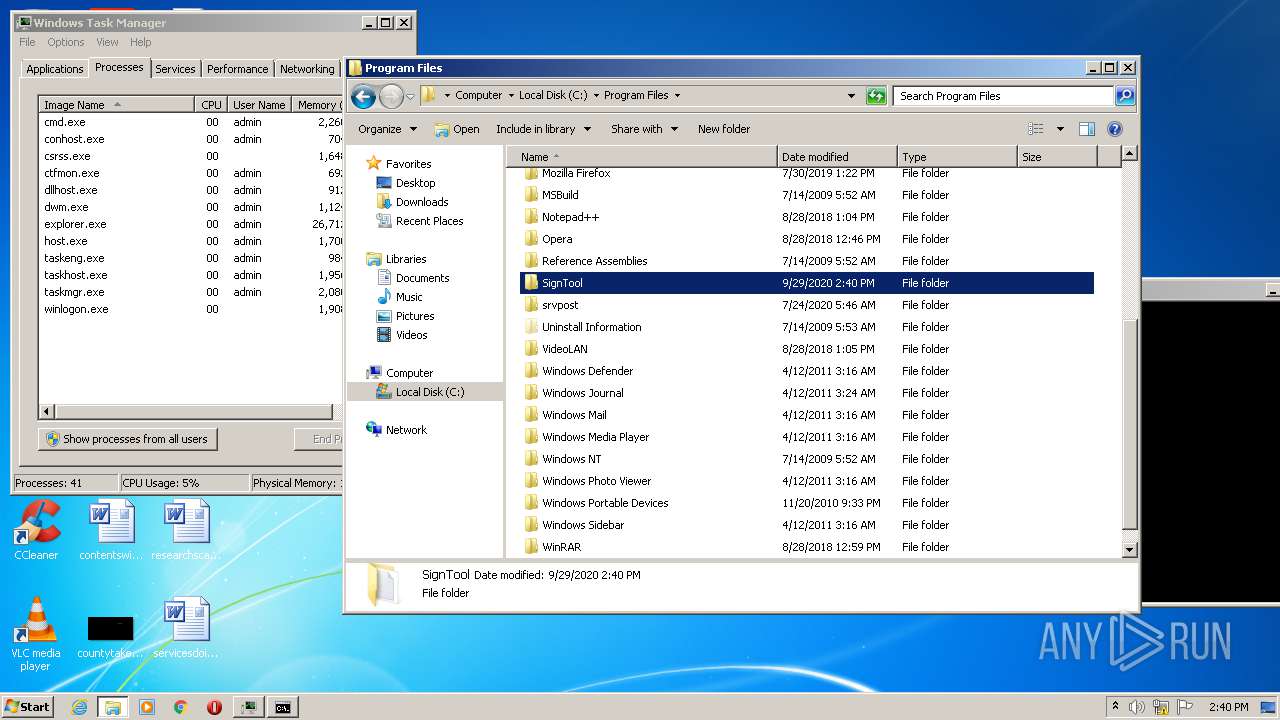The image size is (1280, 720).
Task: Switch to the Networking tab
Action: (307, 69)
